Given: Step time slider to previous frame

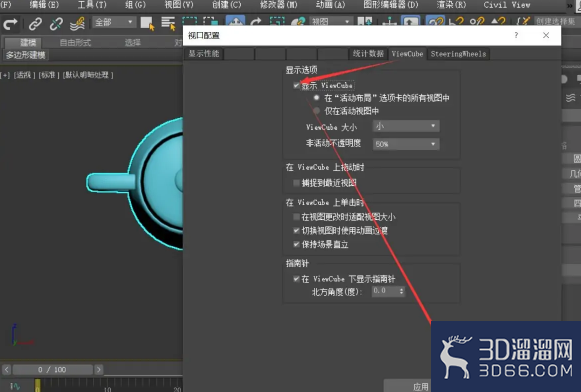Looking at the screenshot, I should (7, 369).
